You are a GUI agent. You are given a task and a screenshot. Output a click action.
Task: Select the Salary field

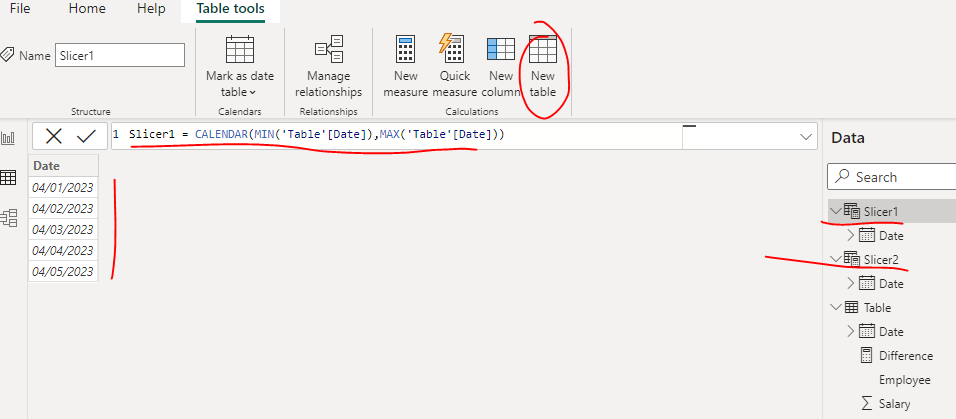(894, 404)
